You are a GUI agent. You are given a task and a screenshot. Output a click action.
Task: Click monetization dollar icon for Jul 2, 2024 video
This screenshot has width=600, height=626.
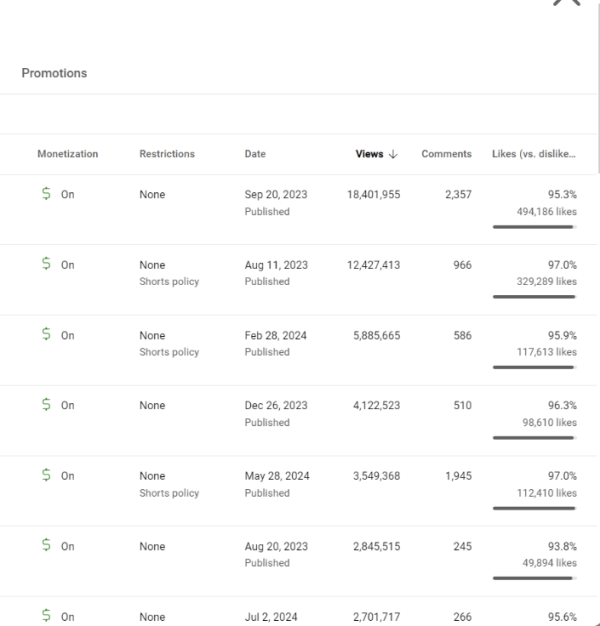click(x=46, y=617)
